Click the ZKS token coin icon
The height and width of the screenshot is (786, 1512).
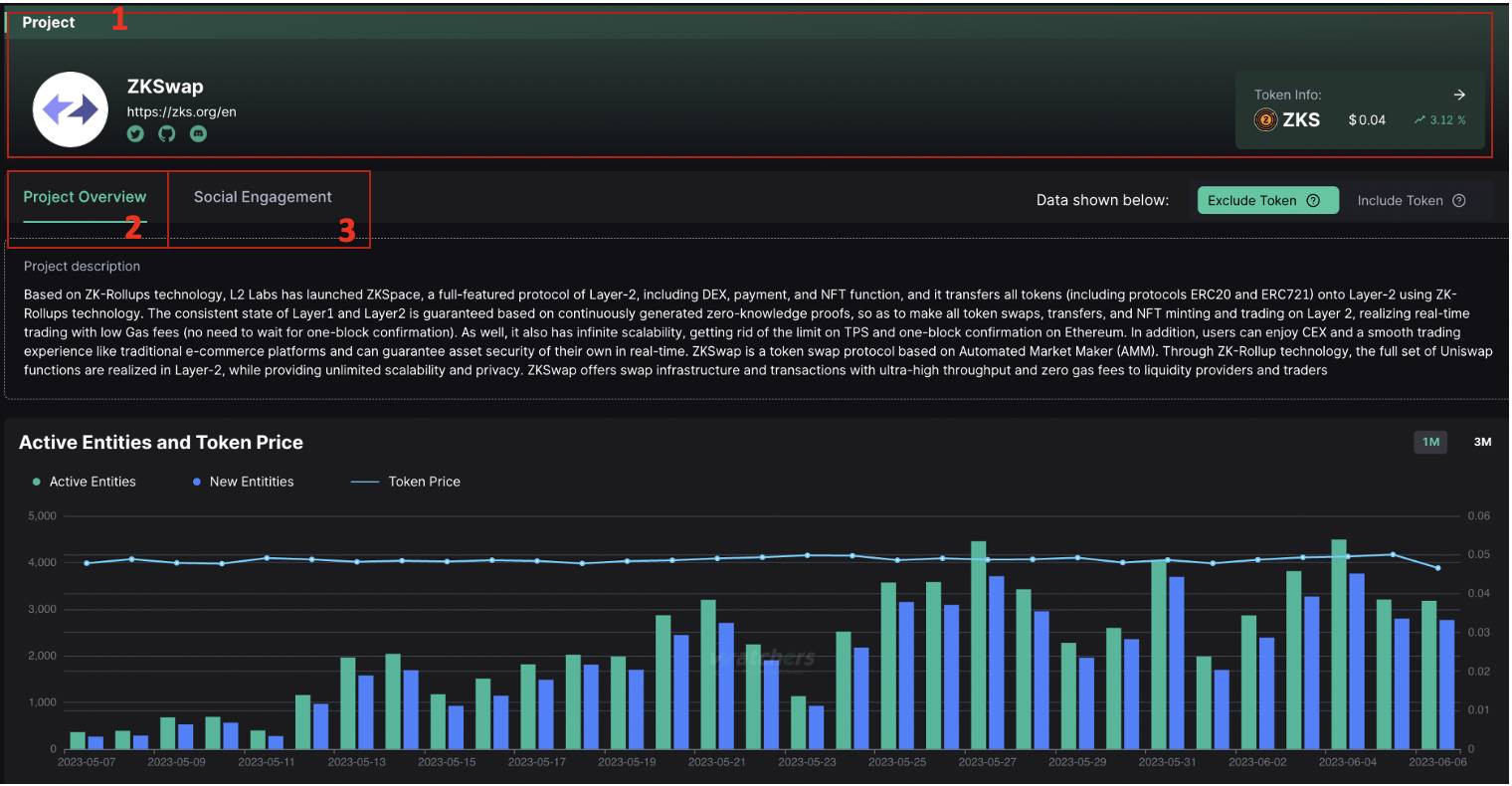point(1265,120)
